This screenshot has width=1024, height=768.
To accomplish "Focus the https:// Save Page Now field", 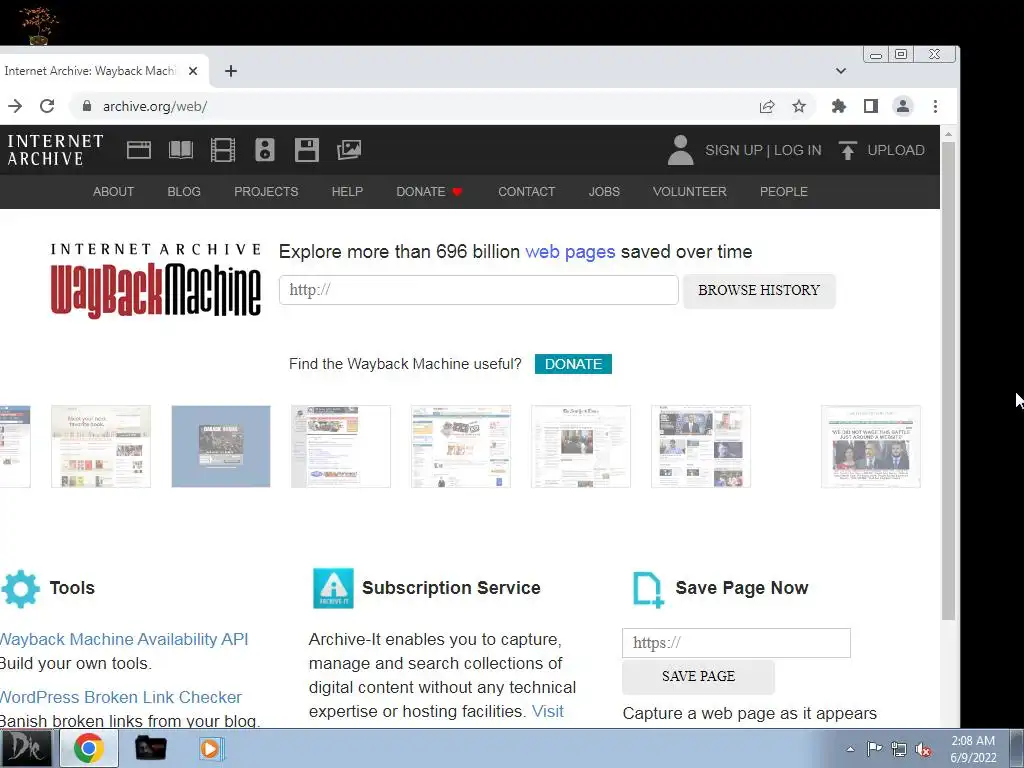I will (736, 643).
